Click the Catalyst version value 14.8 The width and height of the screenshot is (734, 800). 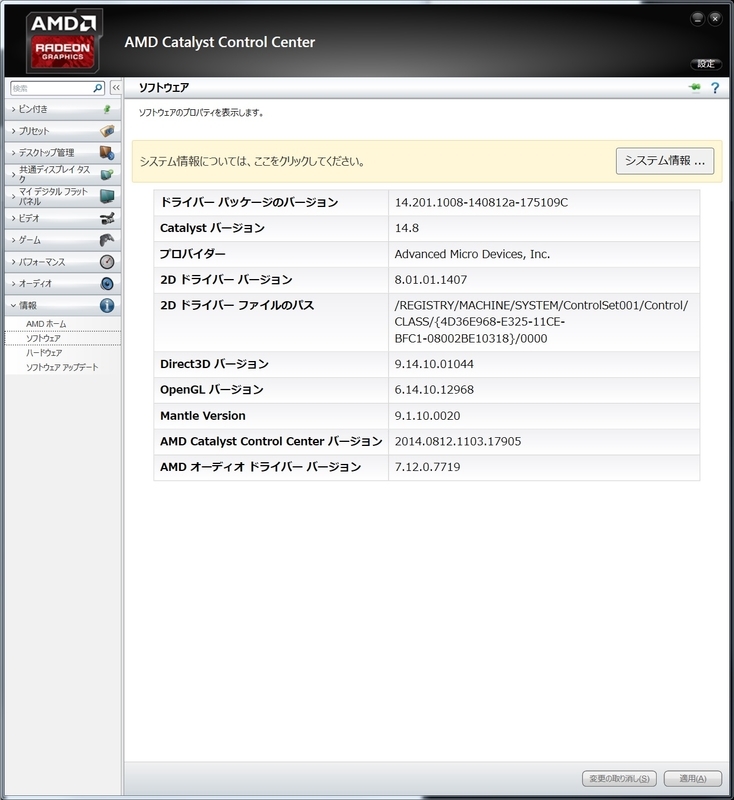coord(407,228)
